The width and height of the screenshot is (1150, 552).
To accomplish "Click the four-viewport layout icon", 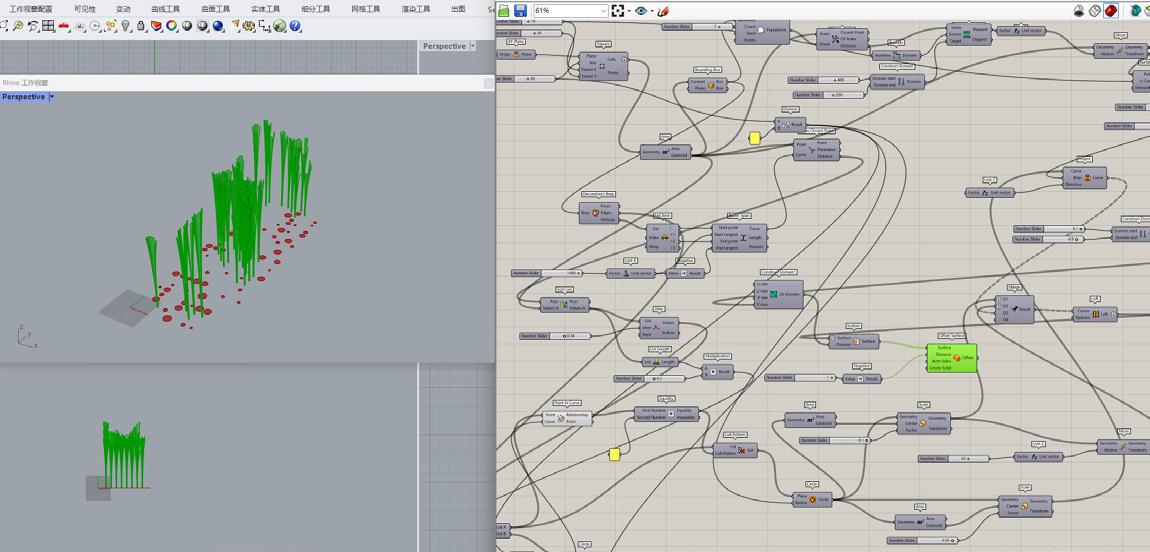I will pos(48,26).
